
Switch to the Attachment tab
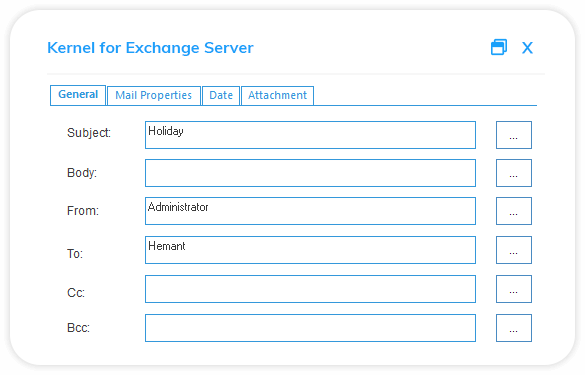[277, 96]
